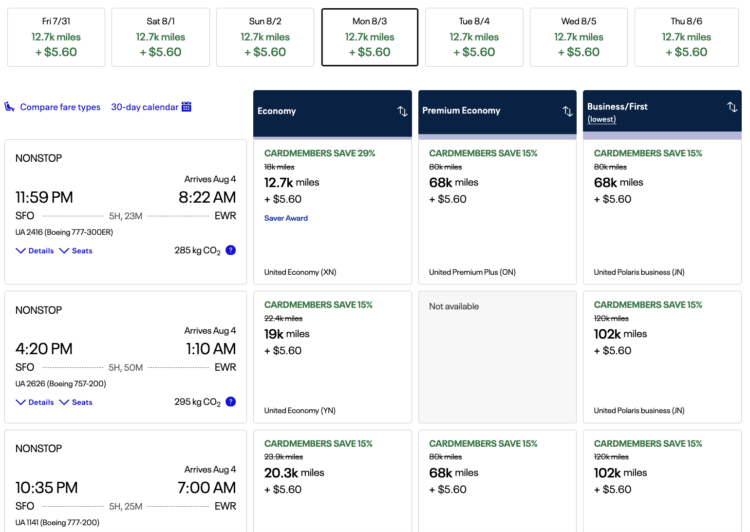Screen dimensions: 750x532
Task: Choose 12.7k miles Economy fare on UA 2416
Action: point(332,212)
